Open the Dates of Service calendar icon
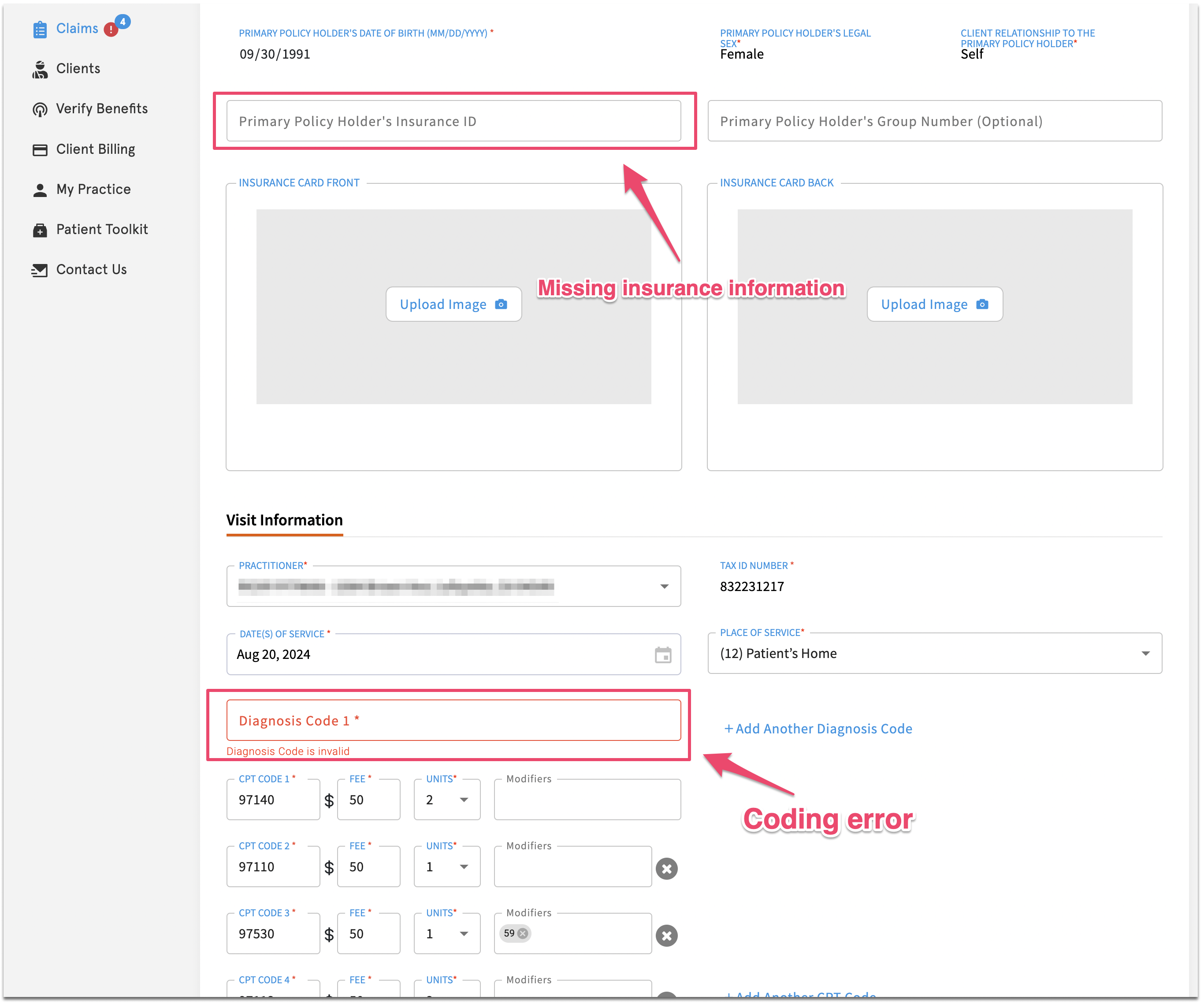Image resolution: width=1204 pixels, height=1004 pixels. (663, 655)
